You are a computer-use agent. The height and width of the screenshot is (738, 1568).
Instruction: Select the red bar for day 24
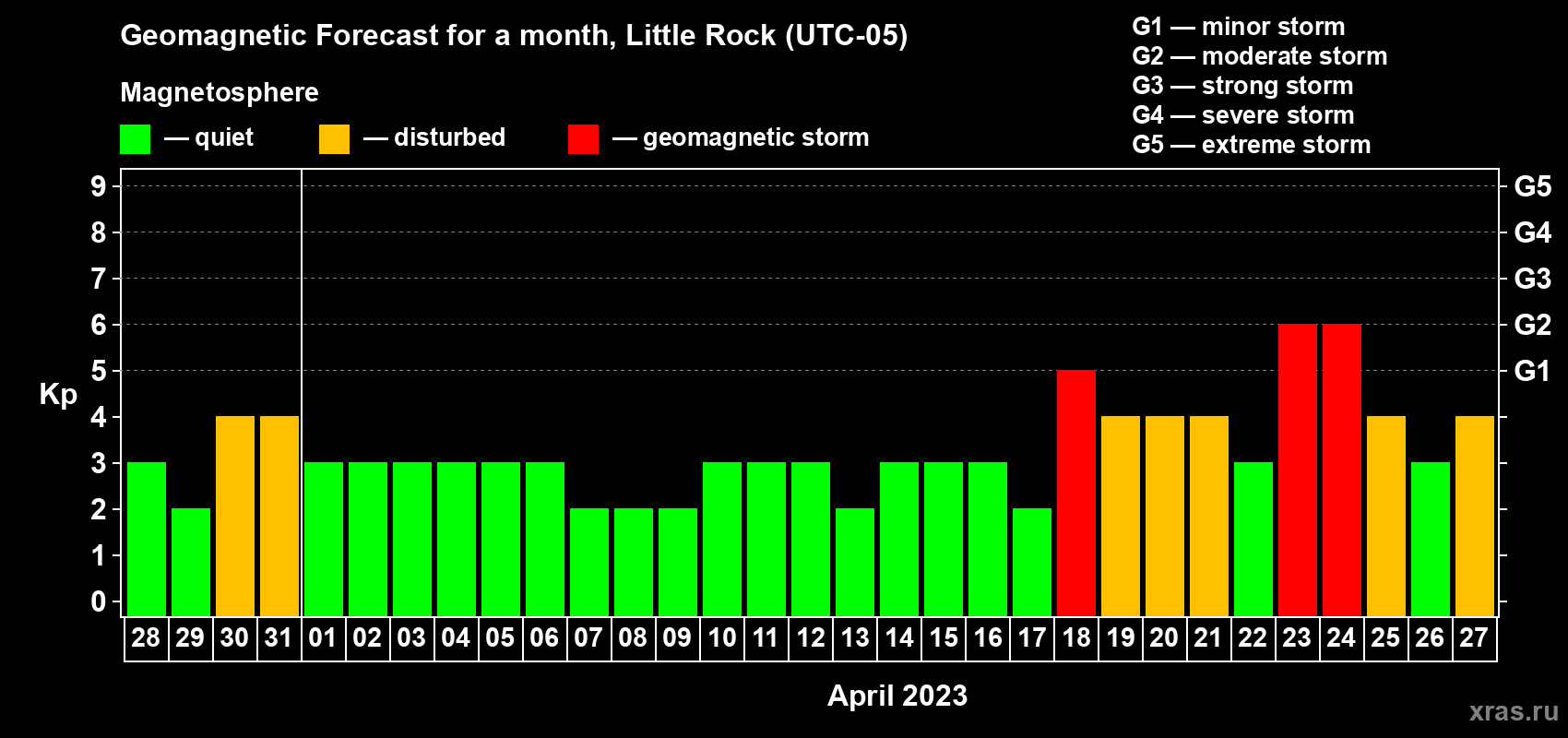[x=1342, y=470]
